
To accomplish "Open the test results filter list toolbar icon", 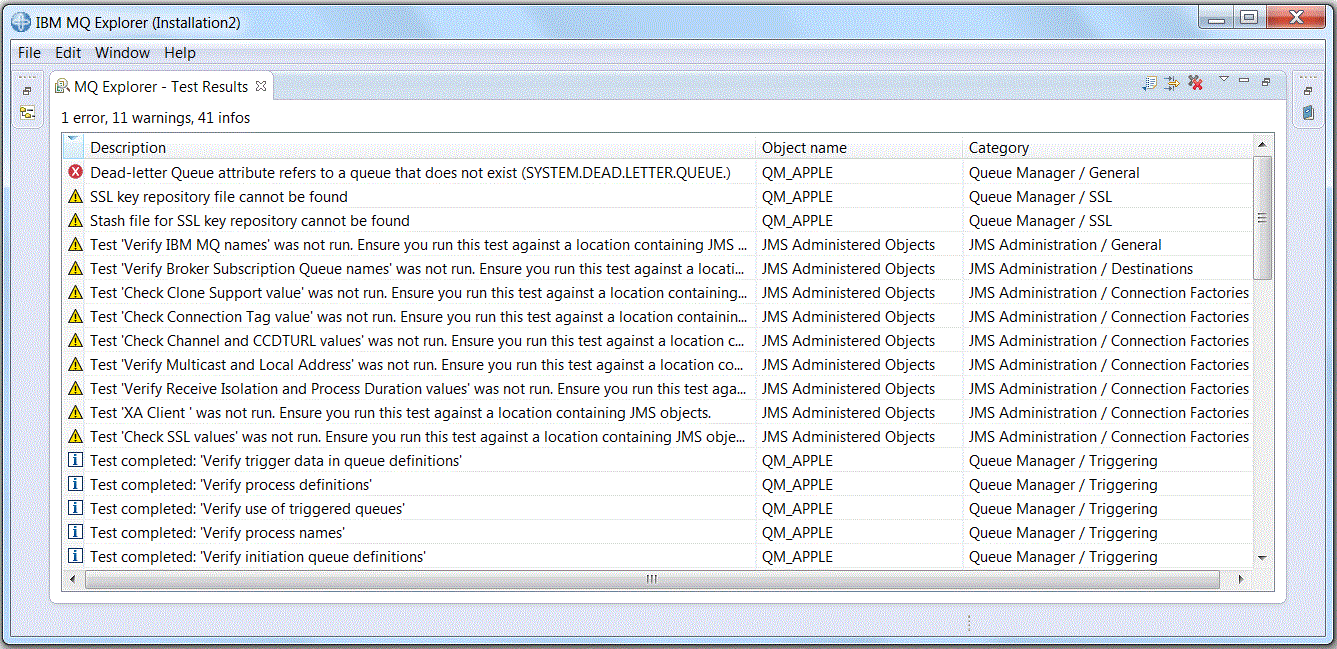I will [1150, 84].
